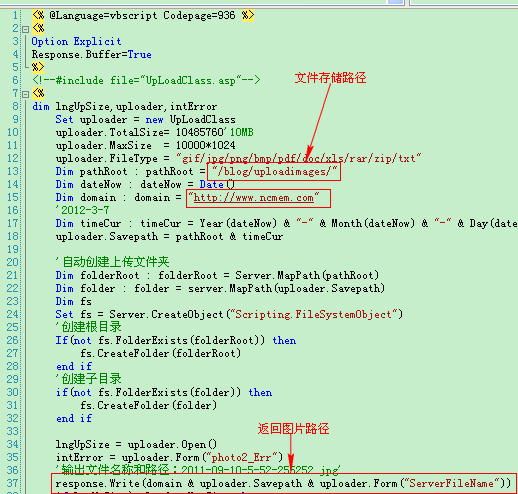
Task: Click the "ServerFileName" string on line 37
Action: (452, 484)
